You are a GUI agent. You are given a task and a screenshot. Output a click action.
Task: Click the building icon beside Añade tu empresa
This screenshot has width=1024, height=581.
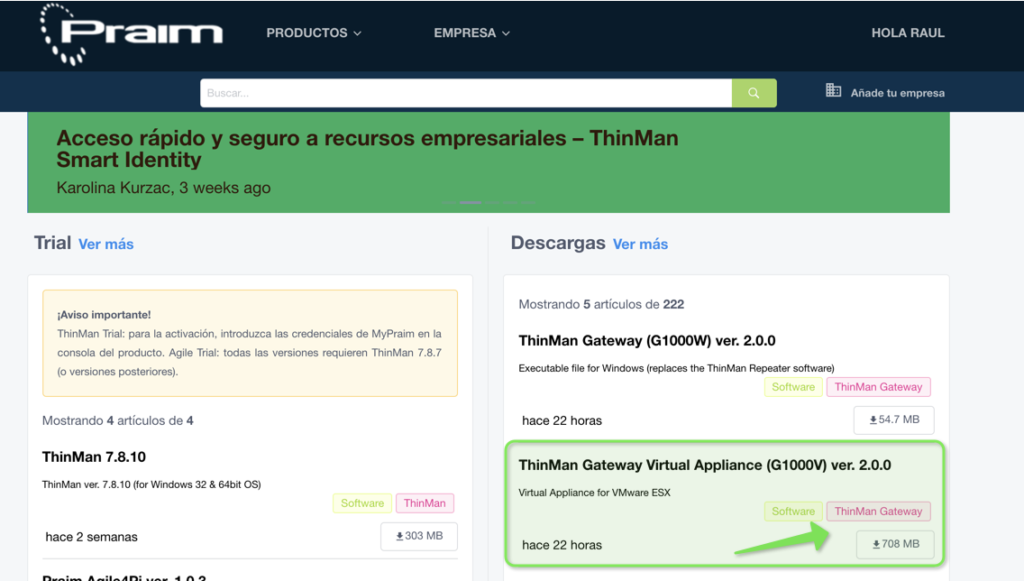(833, 91)
